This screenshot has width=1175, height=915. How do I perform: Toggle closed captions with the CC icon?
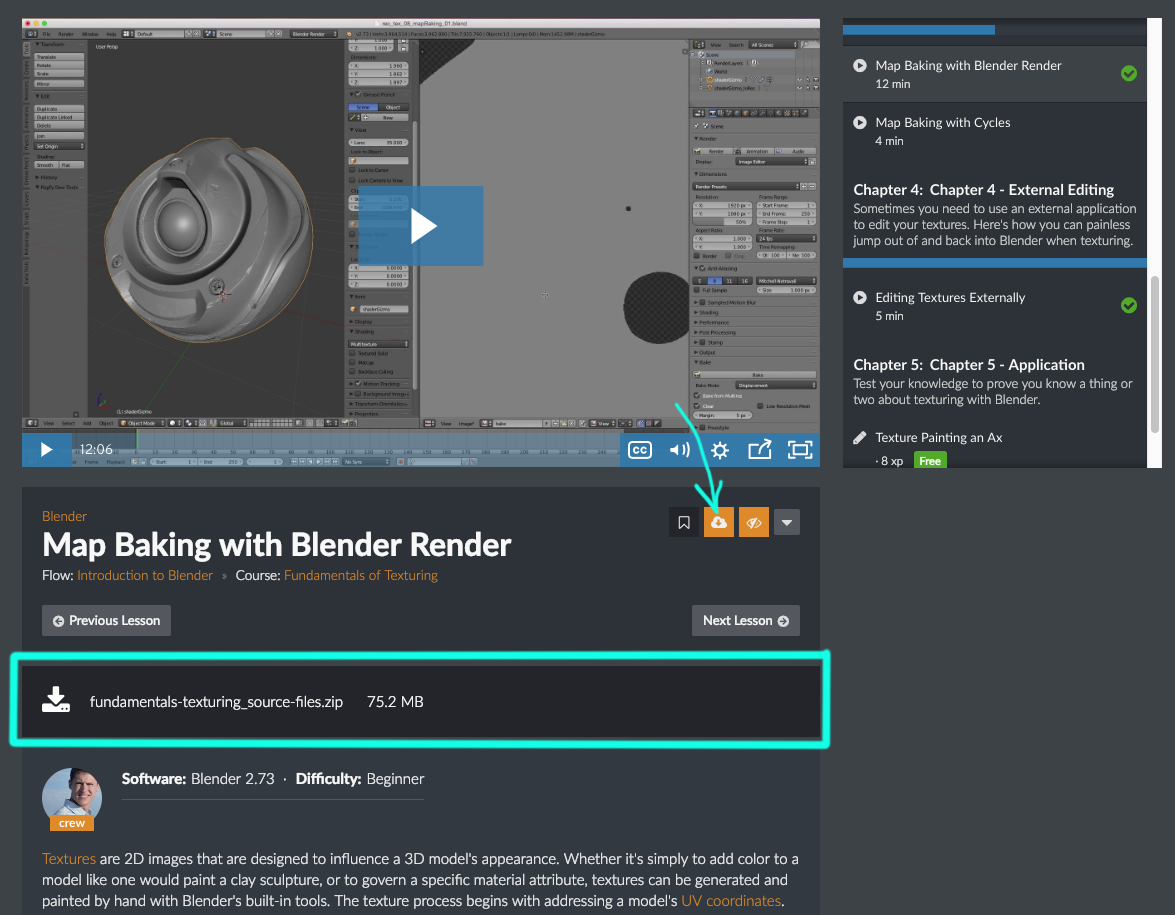click(639, 450)
